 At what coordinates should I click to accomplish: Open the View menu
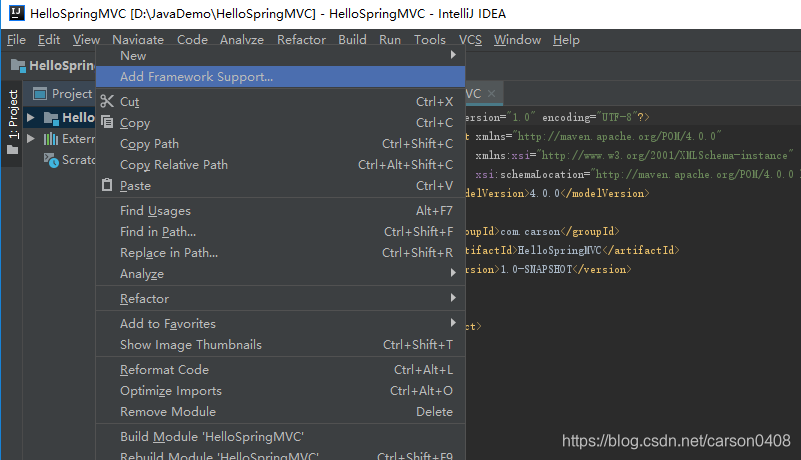86,39
